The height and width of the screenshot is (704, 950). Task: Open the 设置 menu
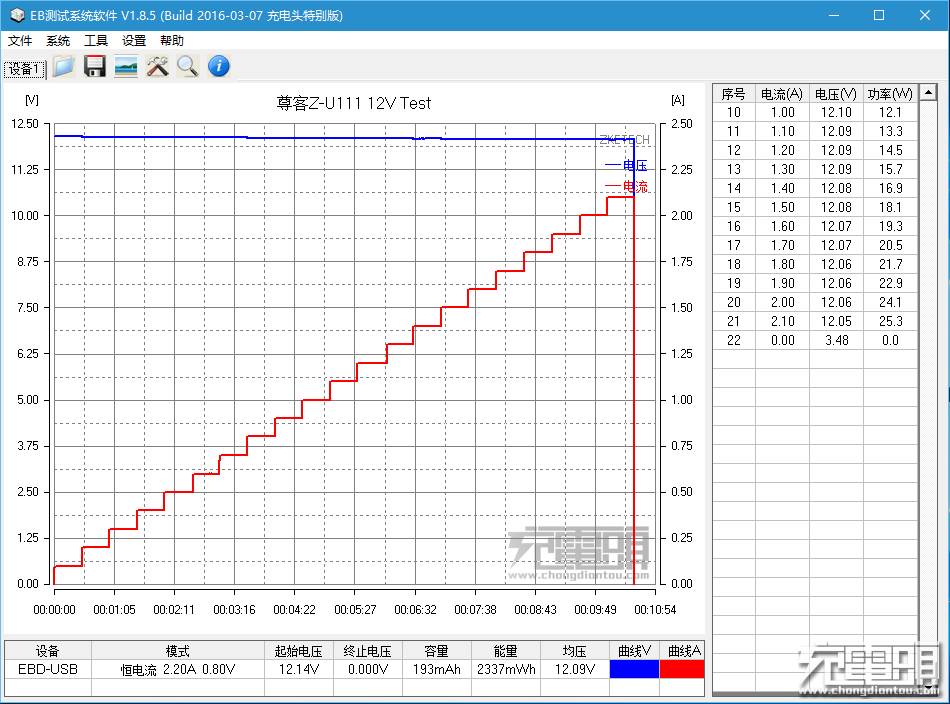pyautogui.click(x=134, y=41)
